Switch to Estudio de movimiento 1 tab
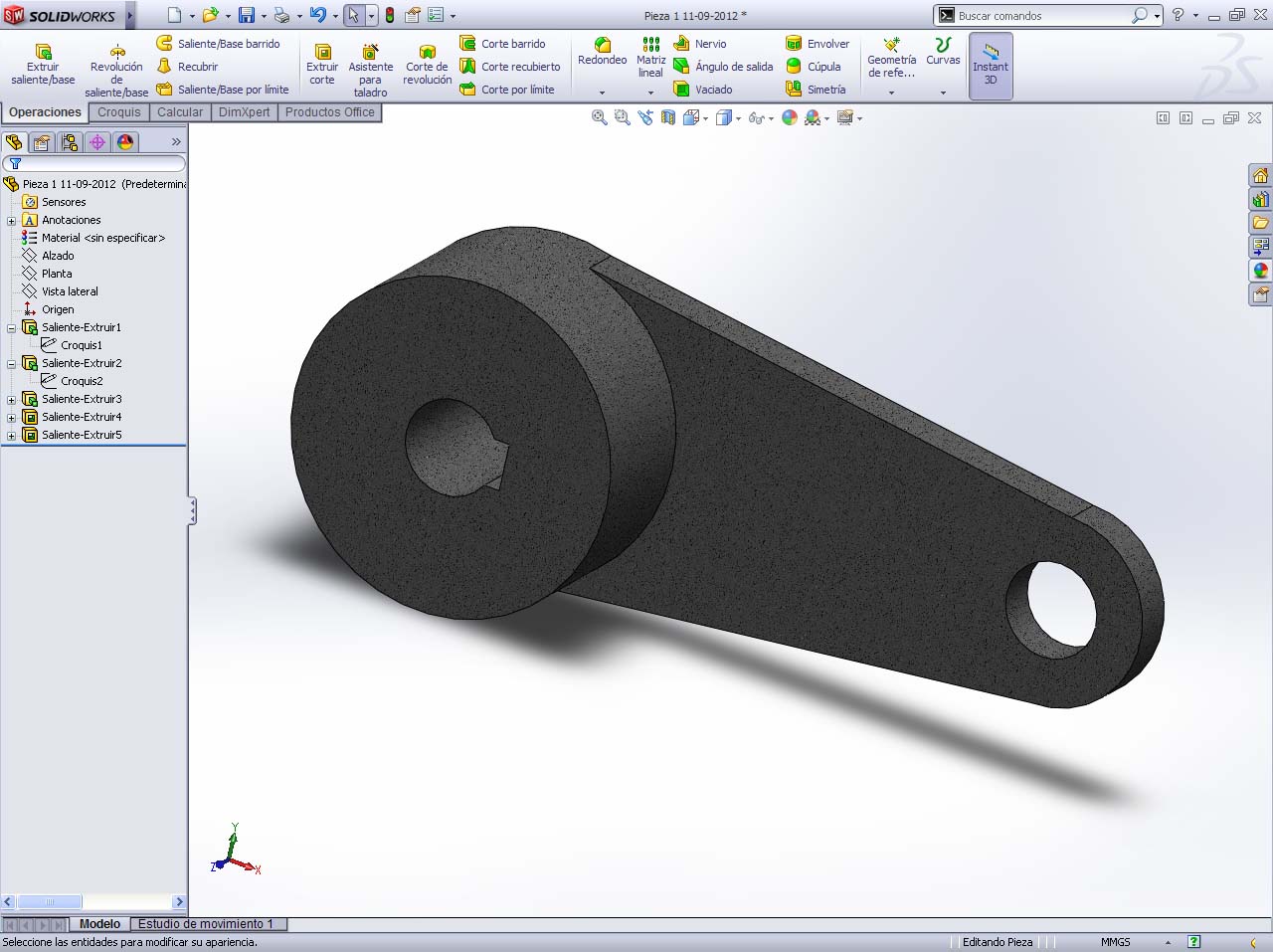Image resolution: width=1273 pixels, height=952 pixels. (206, 924)
